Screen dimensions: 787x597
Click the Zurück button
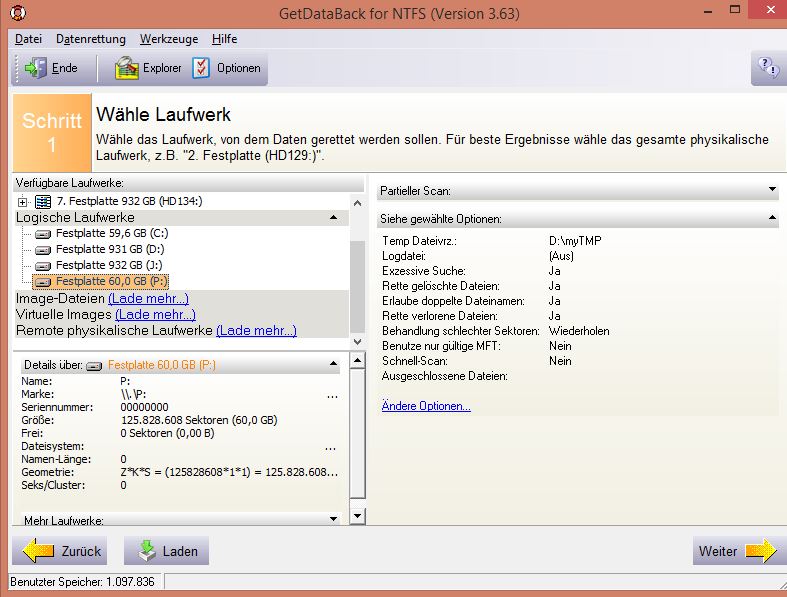59,551
